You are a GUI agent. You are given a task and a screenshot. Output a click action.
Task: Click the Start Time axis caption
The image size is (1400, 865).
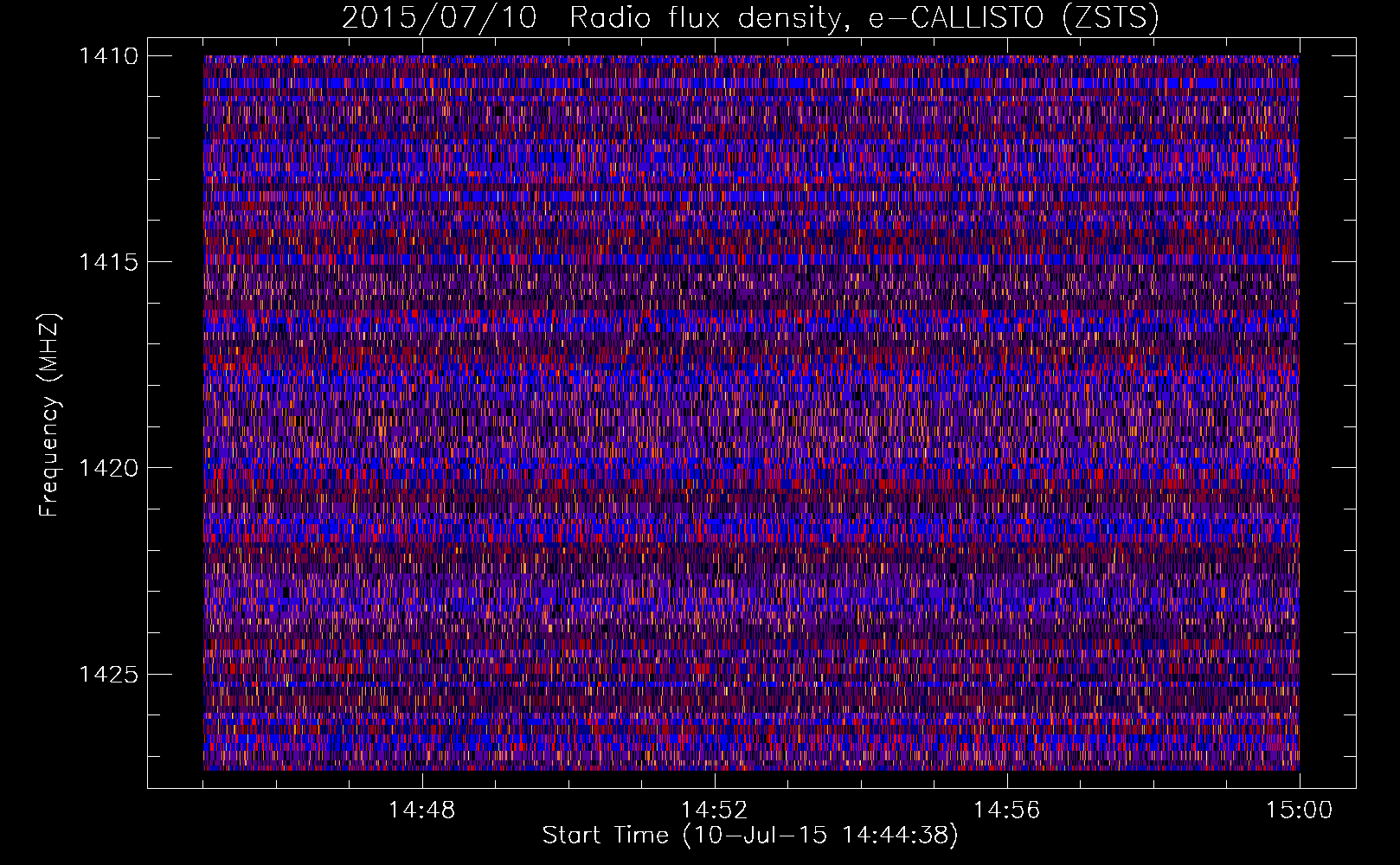coord(750,836)
